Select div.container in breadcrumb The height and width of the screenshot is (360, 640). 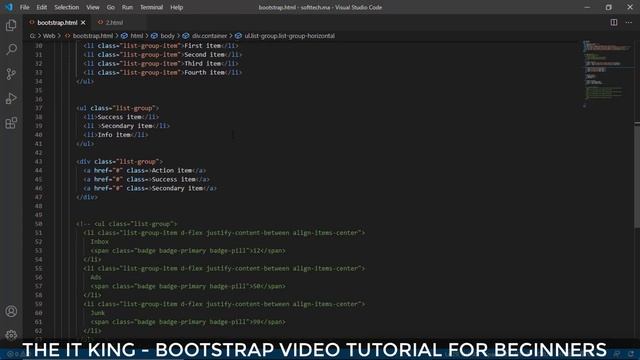[x=209, y=36]
